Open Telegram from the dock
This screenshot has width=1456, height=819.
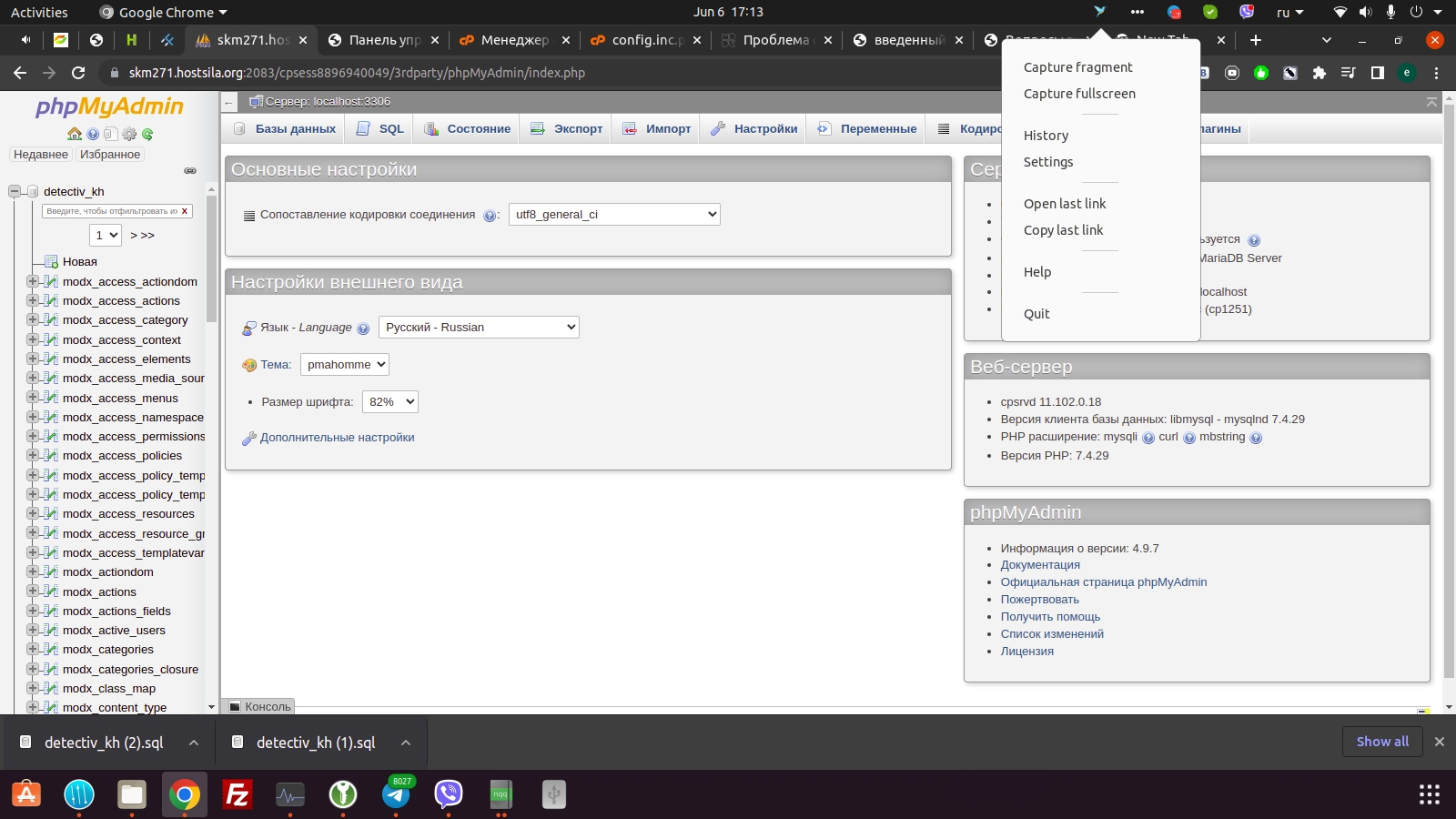(x=396, y=795)
